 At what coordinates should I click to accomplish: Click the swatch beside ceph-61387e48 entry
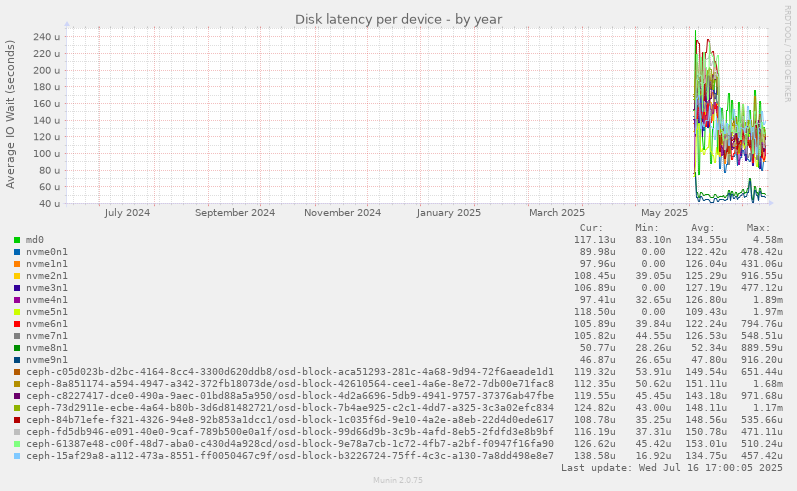coord(17,444)
